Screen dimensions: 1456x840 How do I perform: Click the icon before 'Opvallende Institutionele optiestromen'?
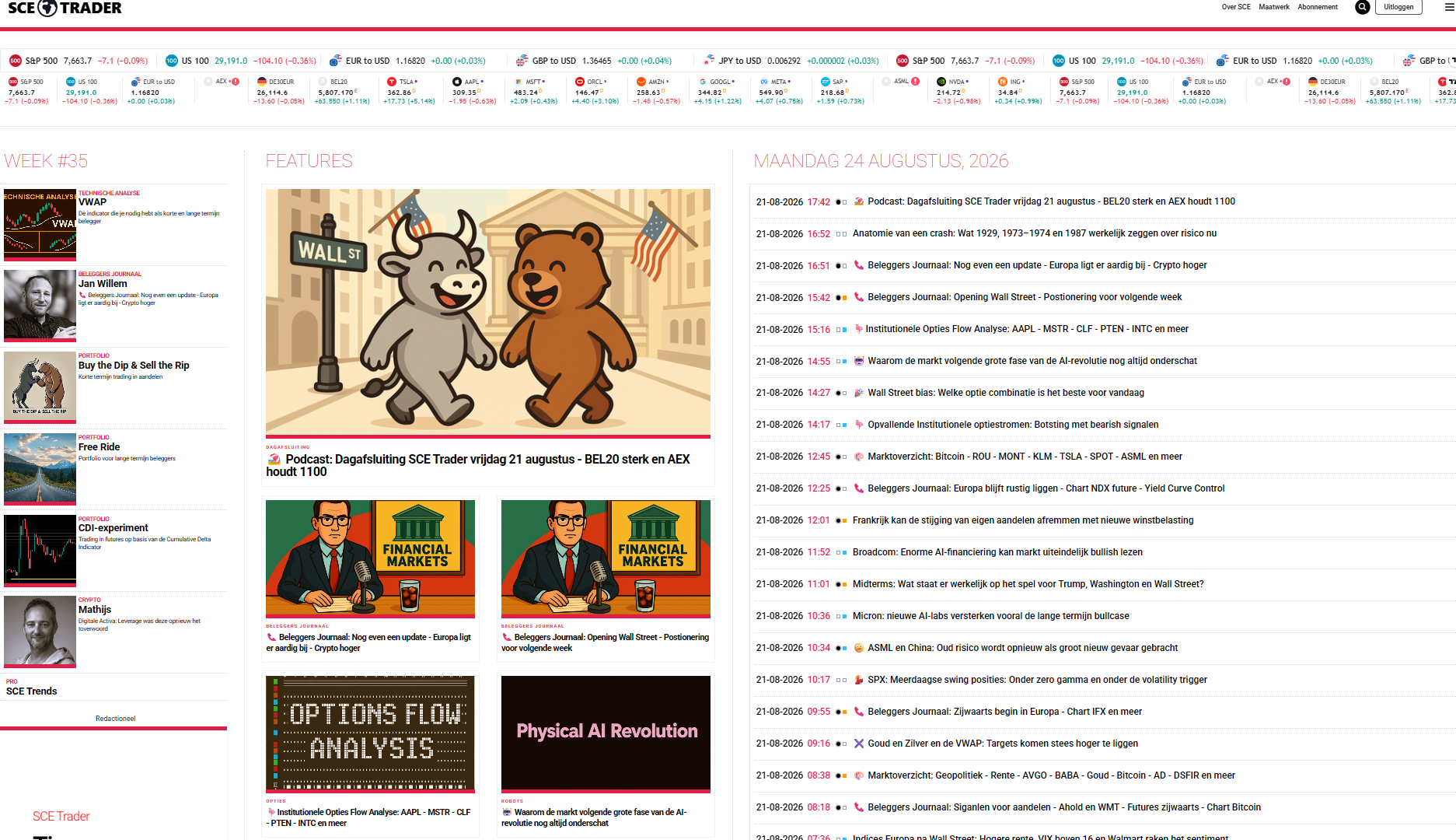click(x=859, y=425)
